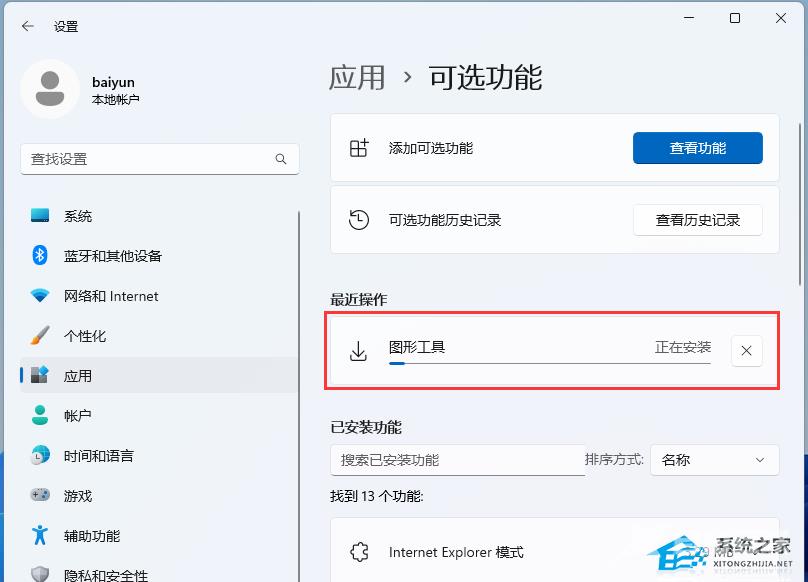Click the Accounts person icon
808x582 pixels.
coord(40,415)
